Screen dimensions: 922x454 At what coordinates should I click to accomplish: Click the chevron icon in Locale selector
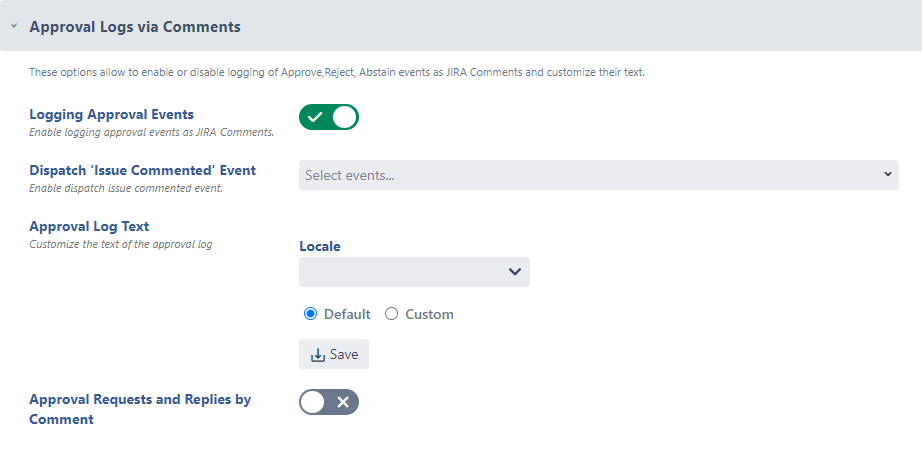point(514,272)
